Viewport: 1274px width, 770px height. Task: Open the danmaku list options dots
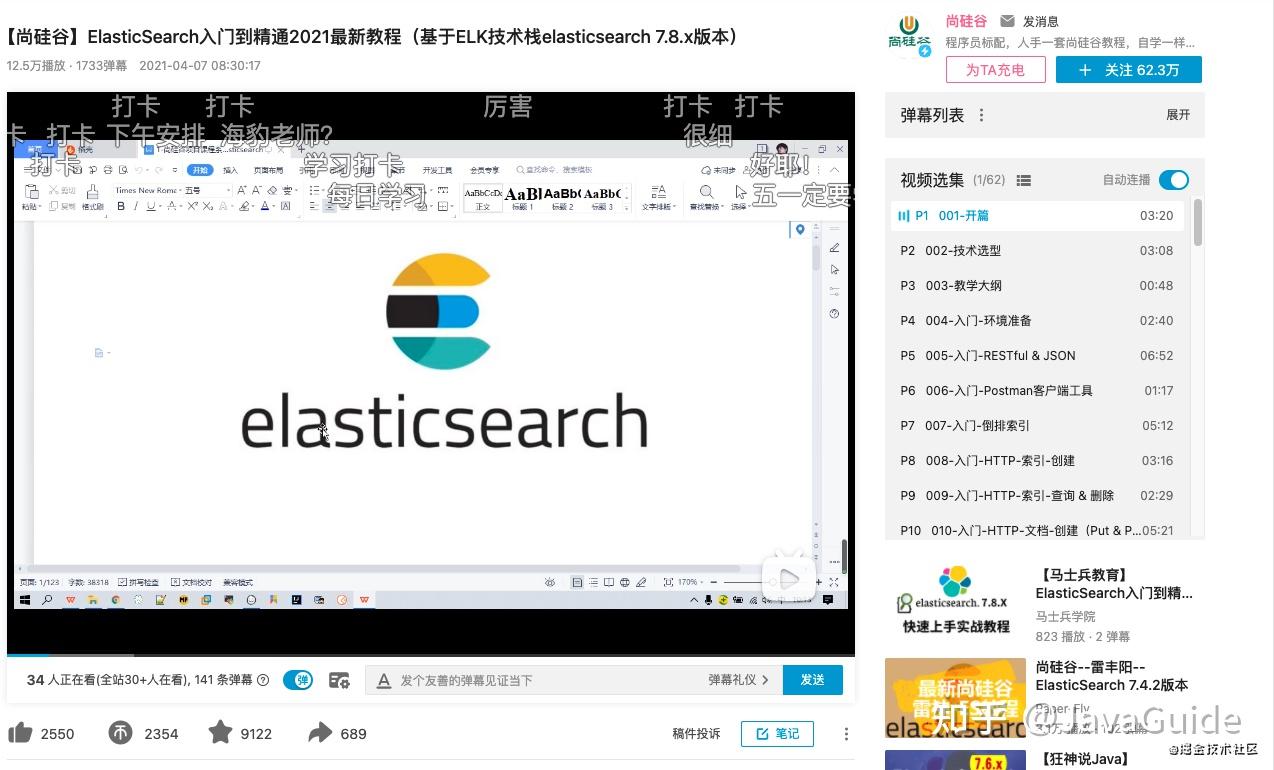pyautogui.click(x=981, y=115)
